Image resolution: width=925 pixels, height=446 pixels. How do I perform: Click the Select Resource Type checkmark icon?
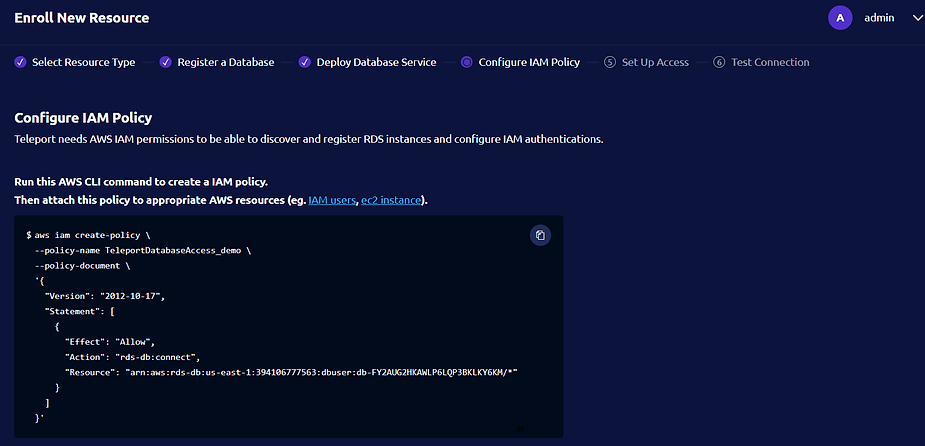pos(20,62)
